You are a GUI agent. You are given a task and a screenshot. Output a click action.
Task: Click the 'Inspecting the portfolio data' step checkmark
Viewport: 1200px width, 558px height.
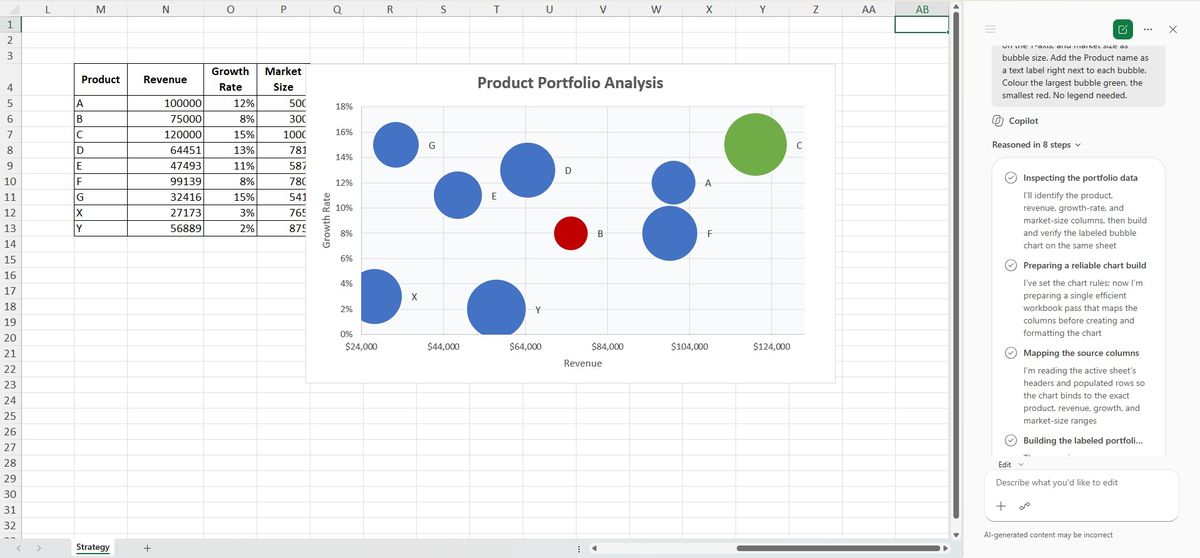coord(1011,178)
